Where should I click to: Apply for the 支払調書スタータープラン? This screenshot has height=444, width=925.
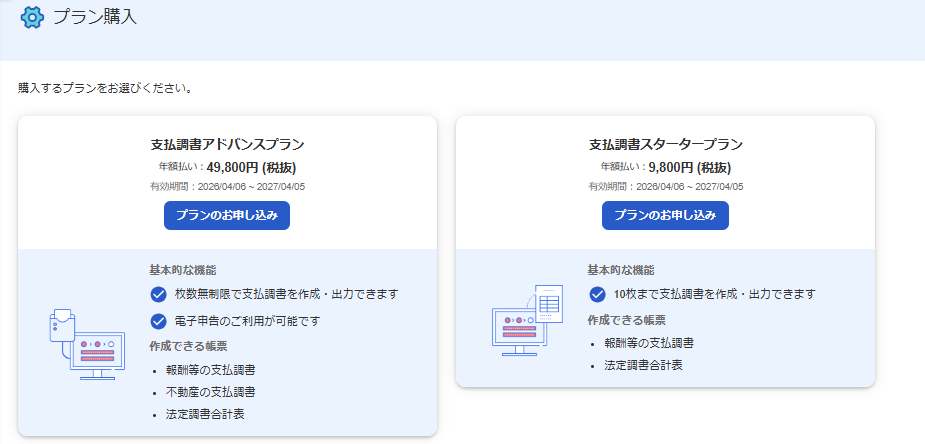pos(665,215)
